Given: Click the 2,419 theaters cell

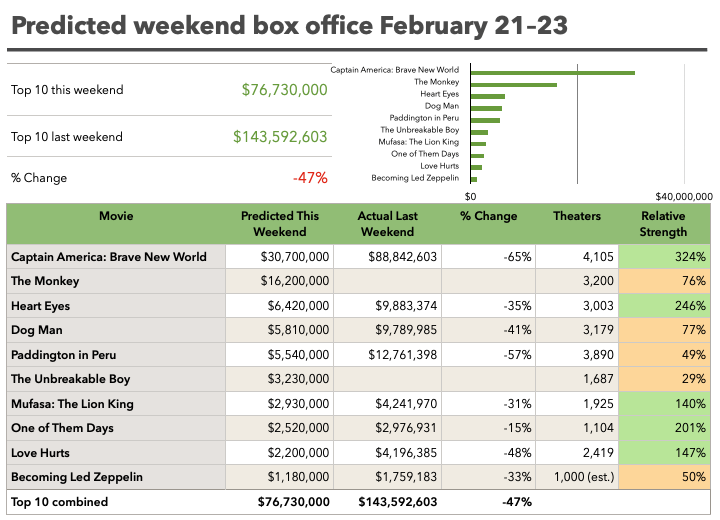Looking at the screenshot, I should click(577, 452).
